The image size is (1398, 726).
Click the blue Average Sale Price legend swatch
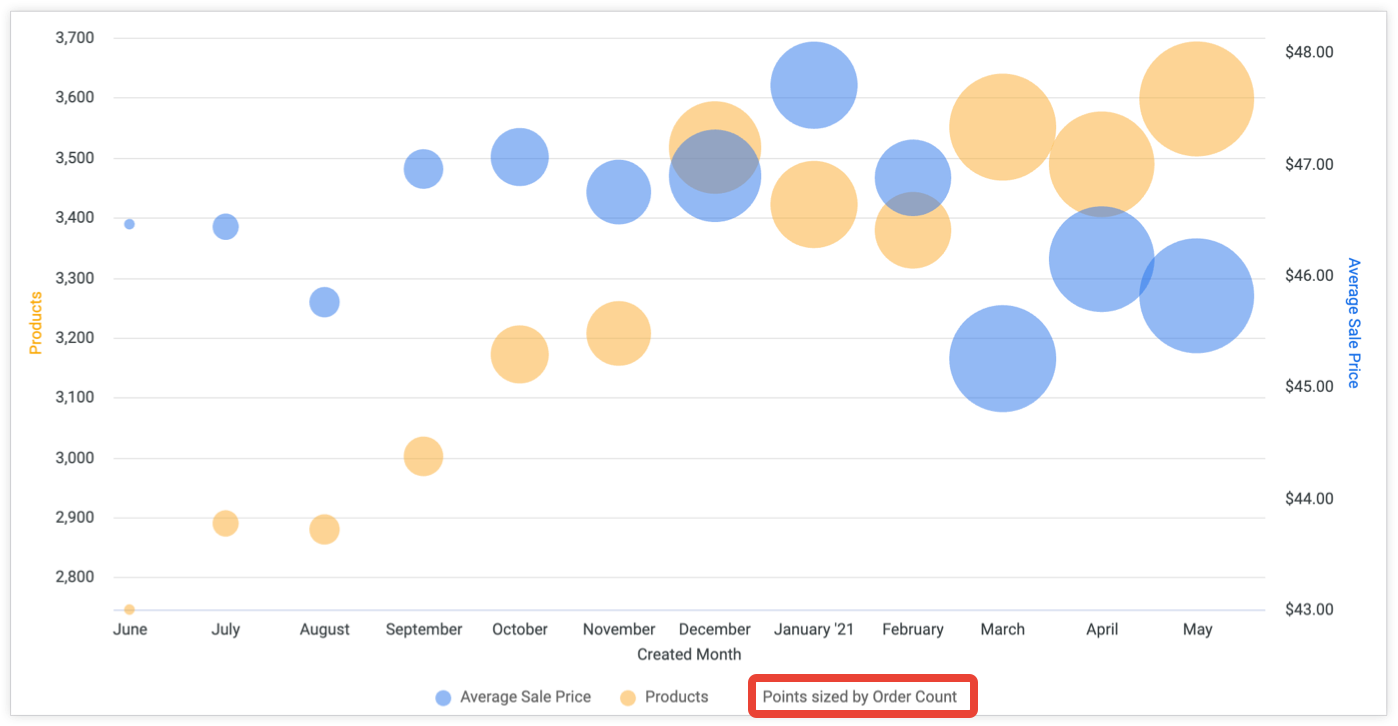click(443, 698)
